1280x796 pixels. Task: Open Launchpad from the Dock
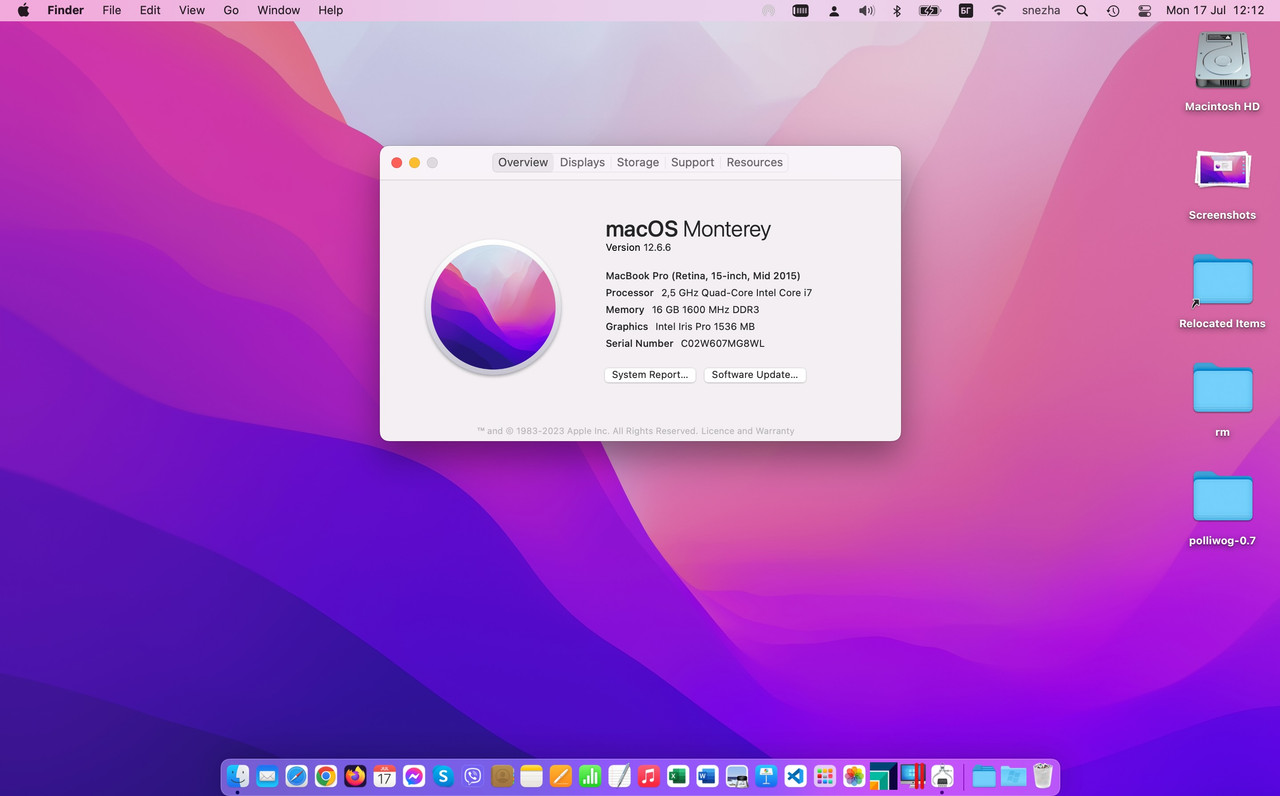coord(825,776)
